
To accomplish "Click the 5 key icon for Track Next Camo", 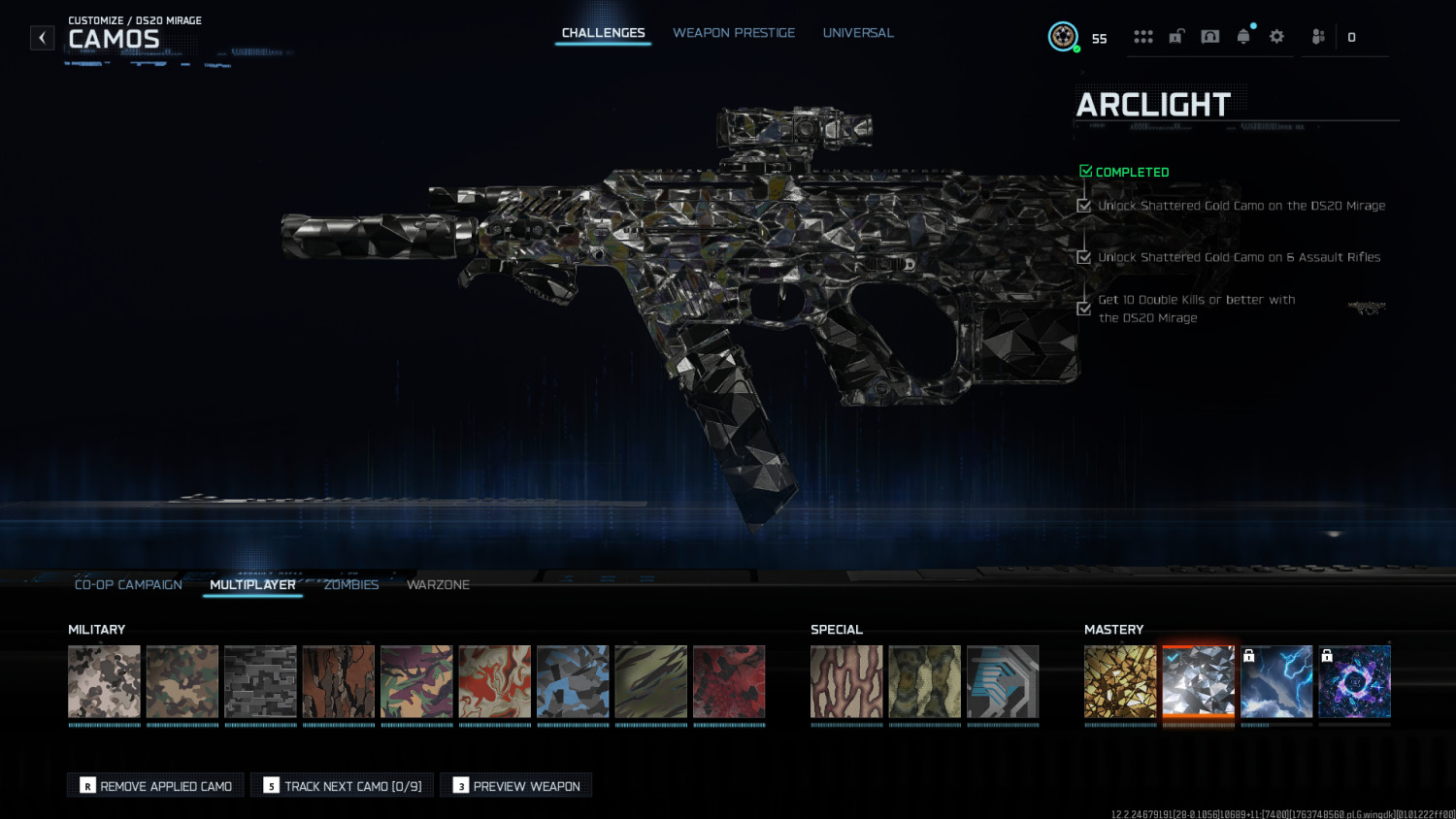I will click(x=271, y=786).
